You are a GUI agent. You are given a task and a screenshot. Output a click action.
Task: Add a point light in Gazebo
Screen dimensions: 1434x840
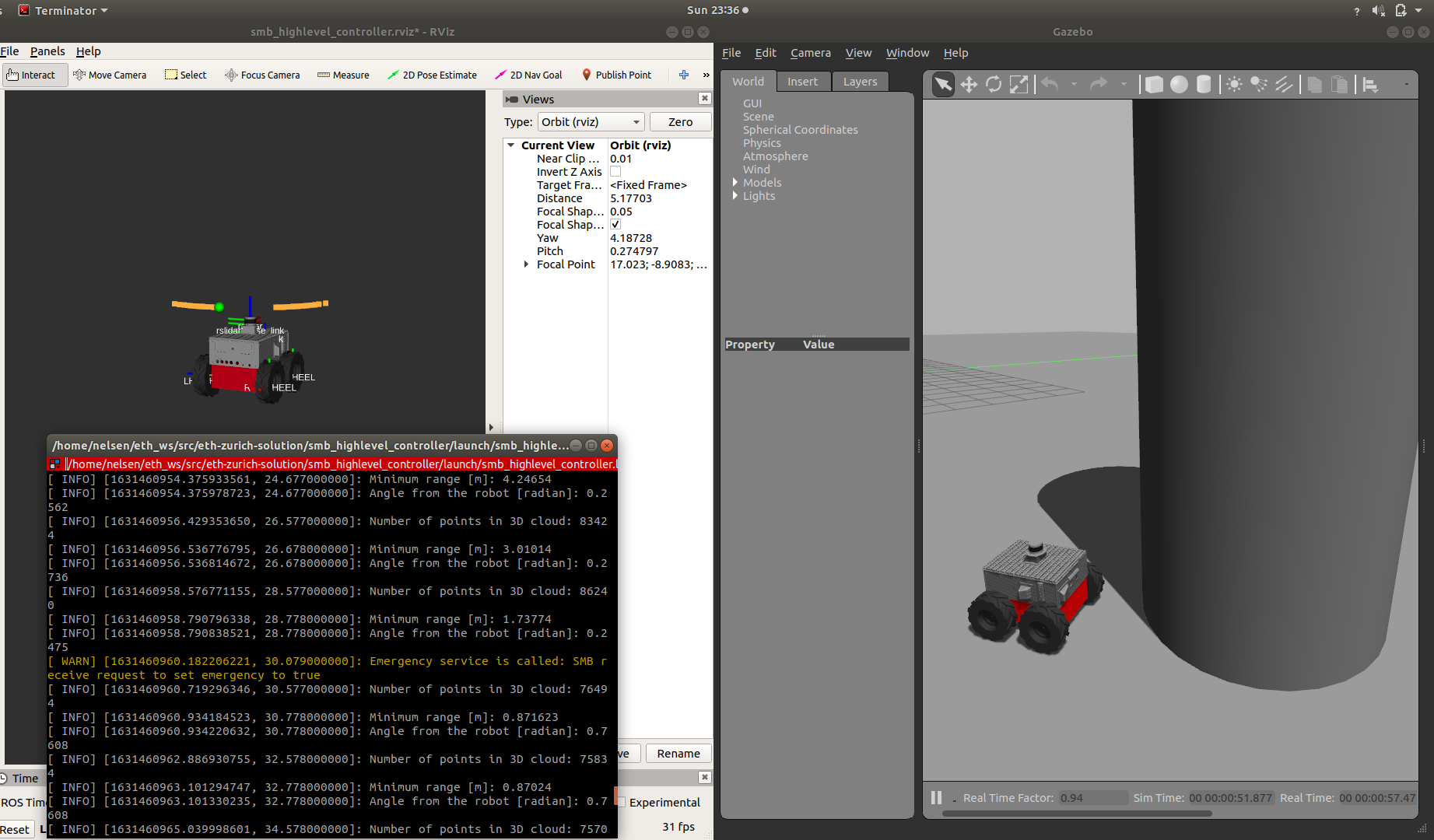point(1234,84)
